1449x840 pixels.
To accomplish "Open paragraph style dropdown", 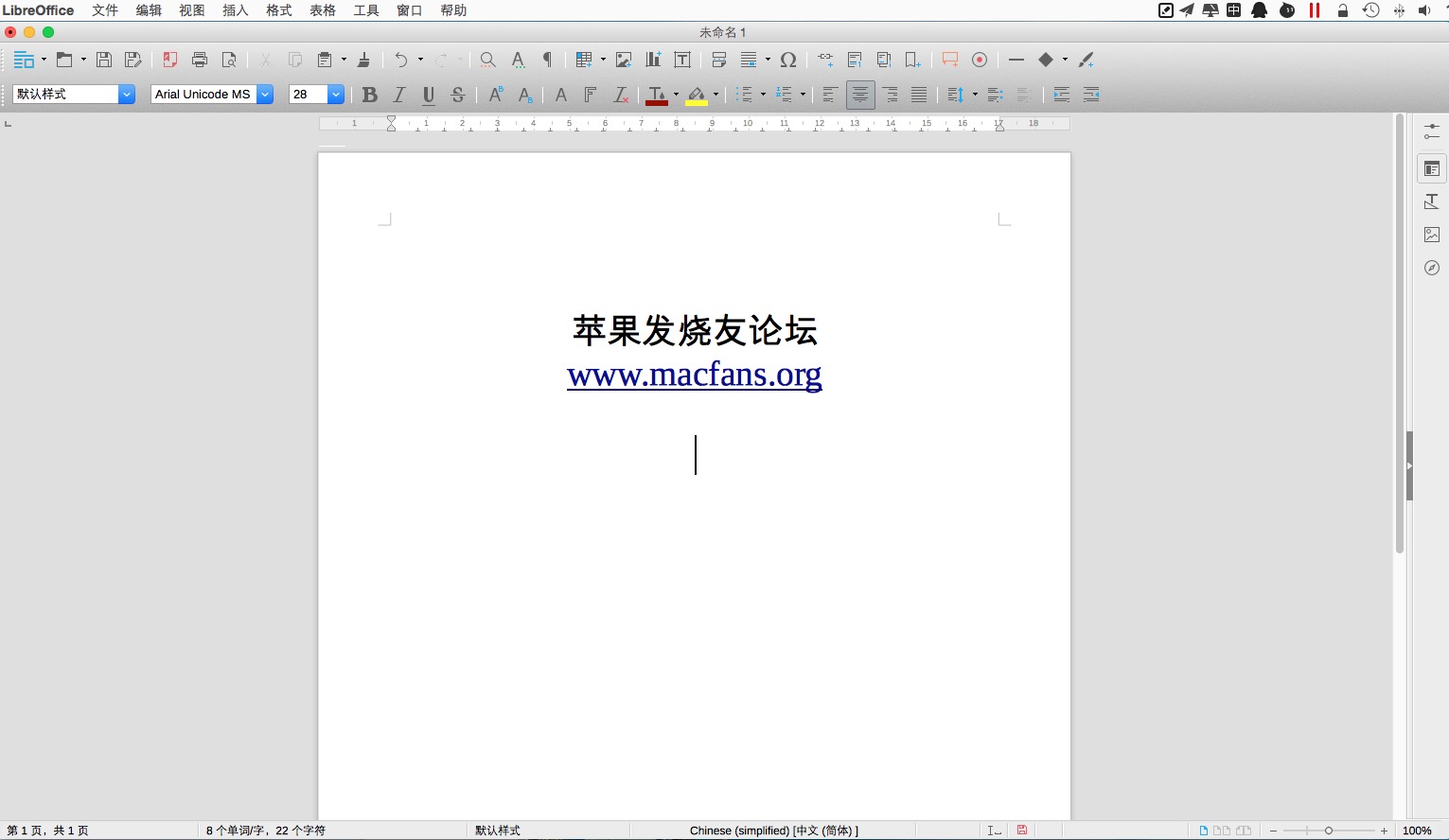I will pos(127,94).
